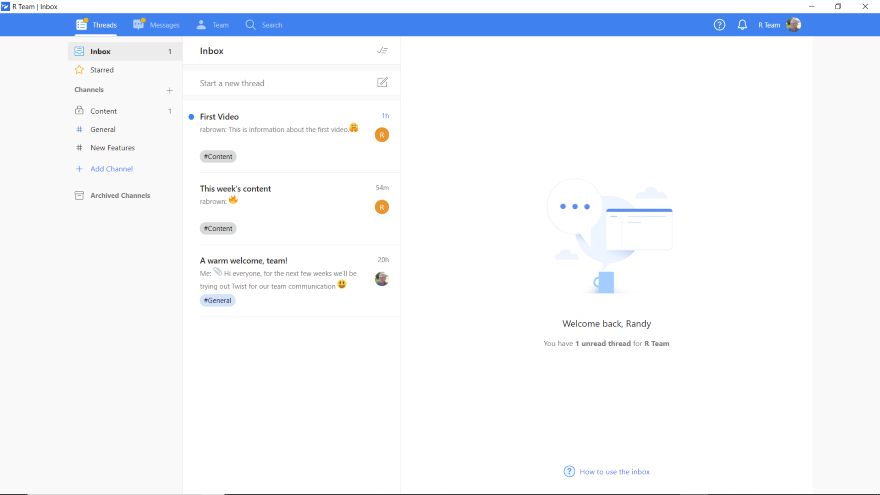880x495 pixels.
Task: Click the R avatar on This week's content
Action: pyautogui.click(x=382, y=207)
